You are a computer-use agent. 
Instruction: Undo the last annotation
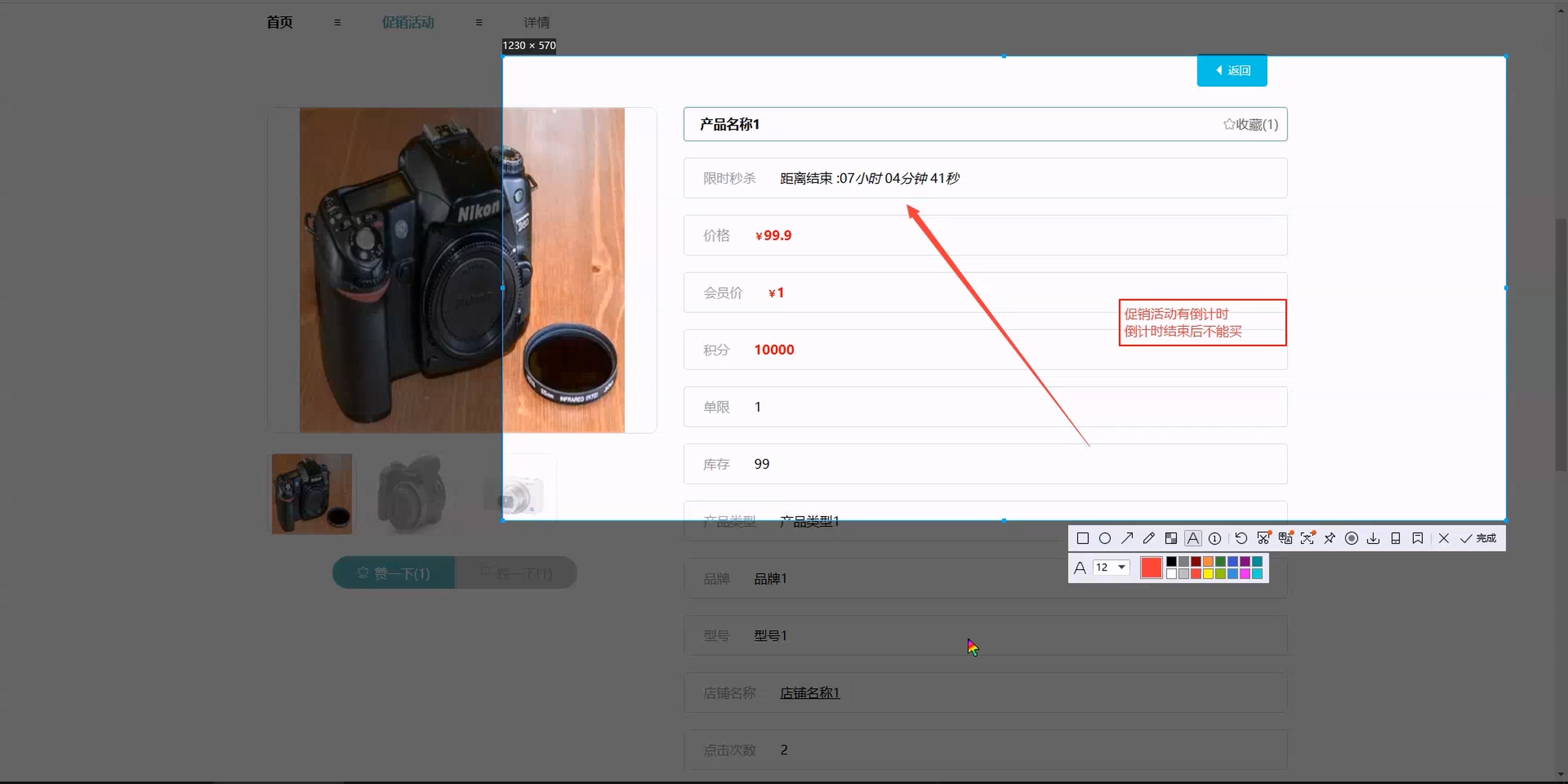pos(1241,538)
